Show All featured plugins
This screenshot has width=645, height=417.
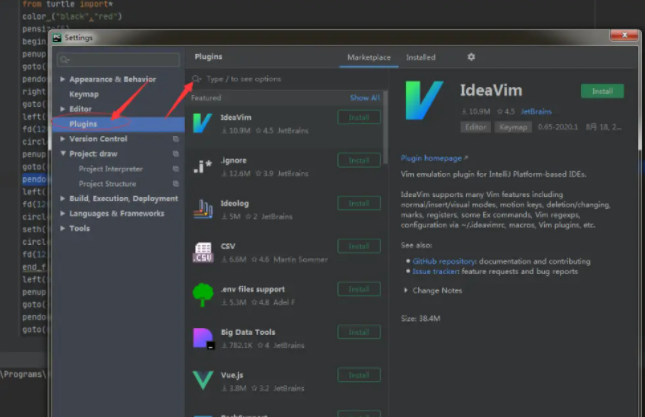click(x=365, y=98)
